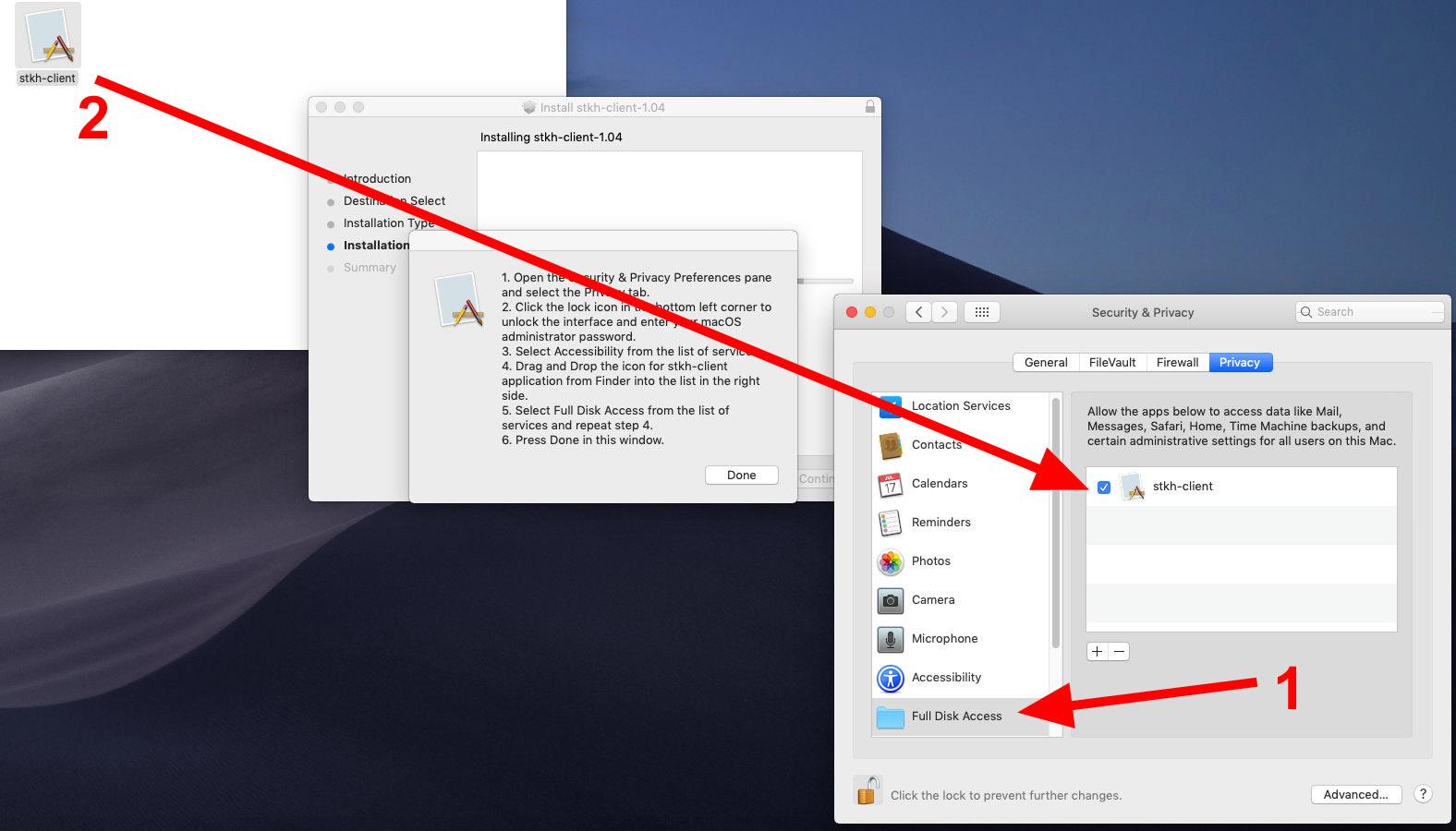Show all preferences with the grid button
This screenshot has width=1456, height=831.
point(982,312)
